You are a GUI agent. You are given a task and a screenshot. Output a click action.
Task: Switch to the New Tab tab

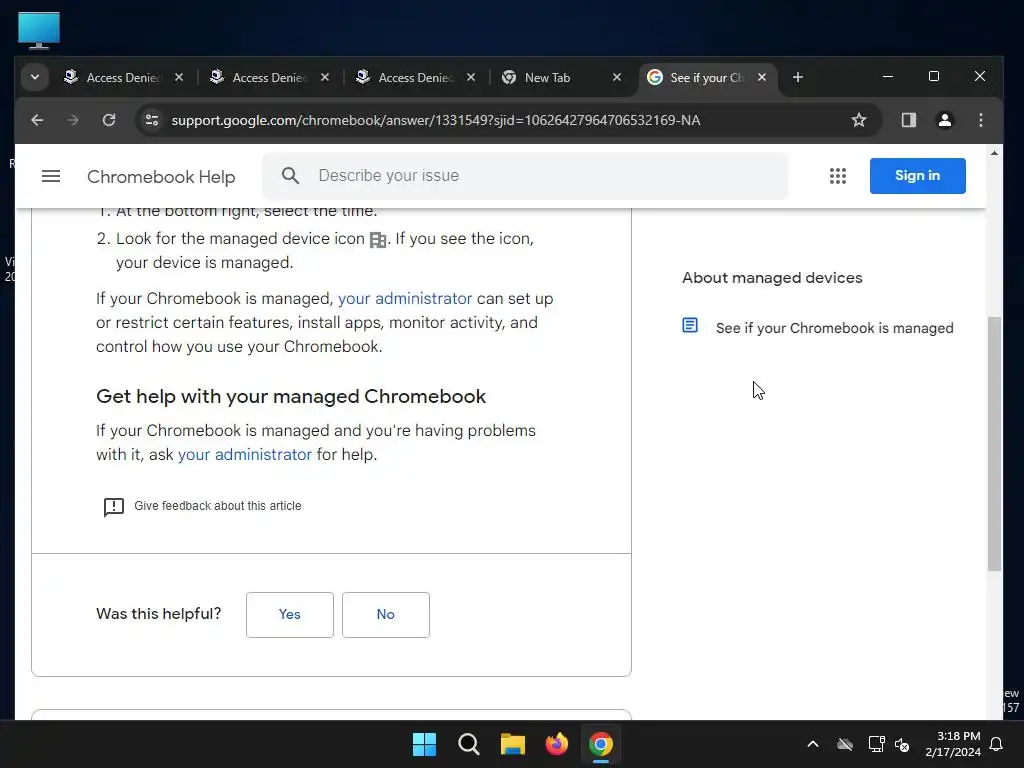[x=562, y=77]
